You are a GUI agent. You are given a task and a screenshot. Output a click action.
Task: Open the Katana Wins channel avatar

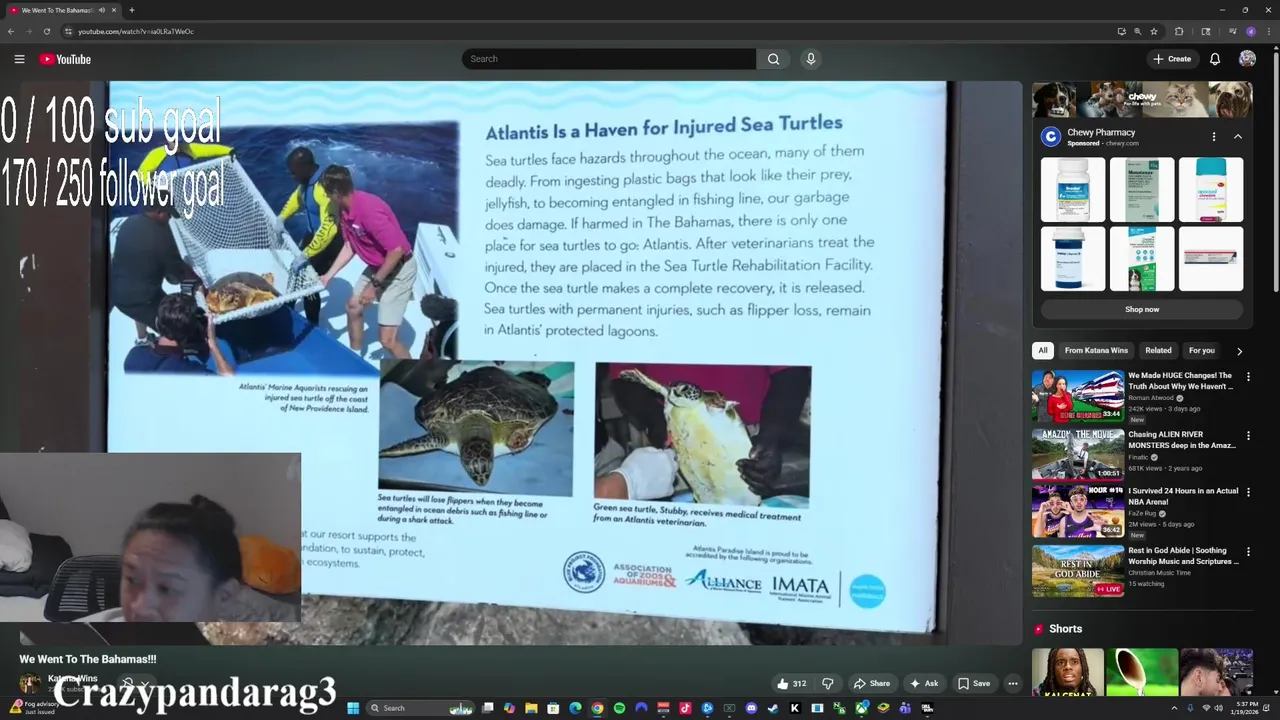tap(30, 684)
